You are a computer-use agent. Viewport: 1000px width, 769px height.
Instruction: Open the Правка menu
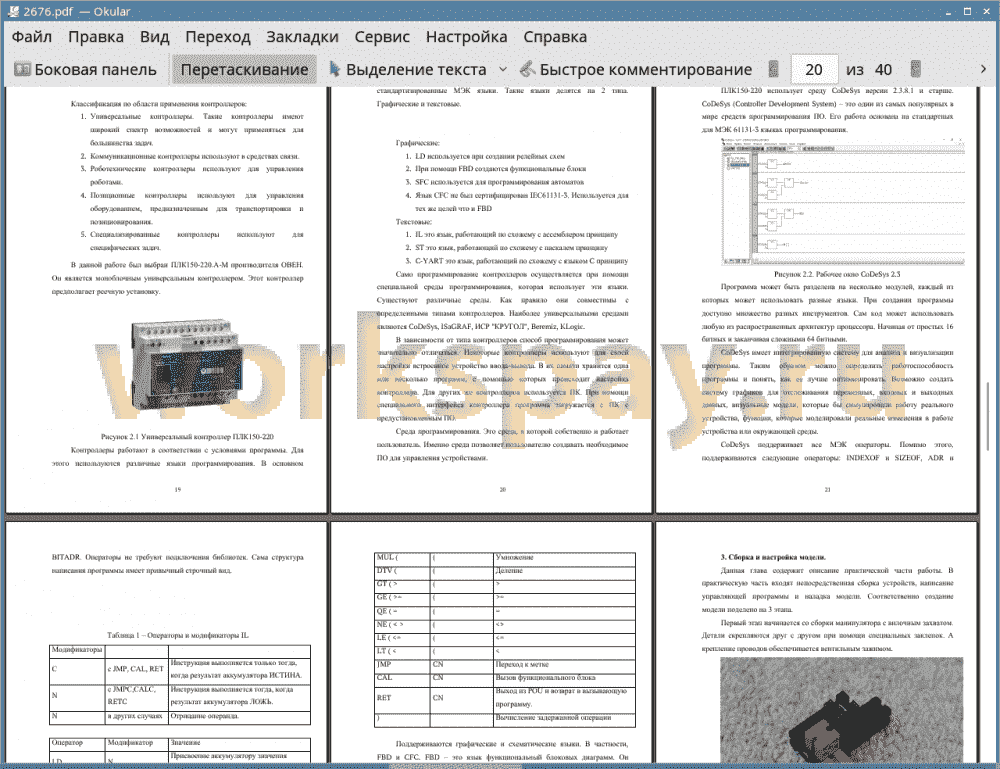(x=96, y=37)
